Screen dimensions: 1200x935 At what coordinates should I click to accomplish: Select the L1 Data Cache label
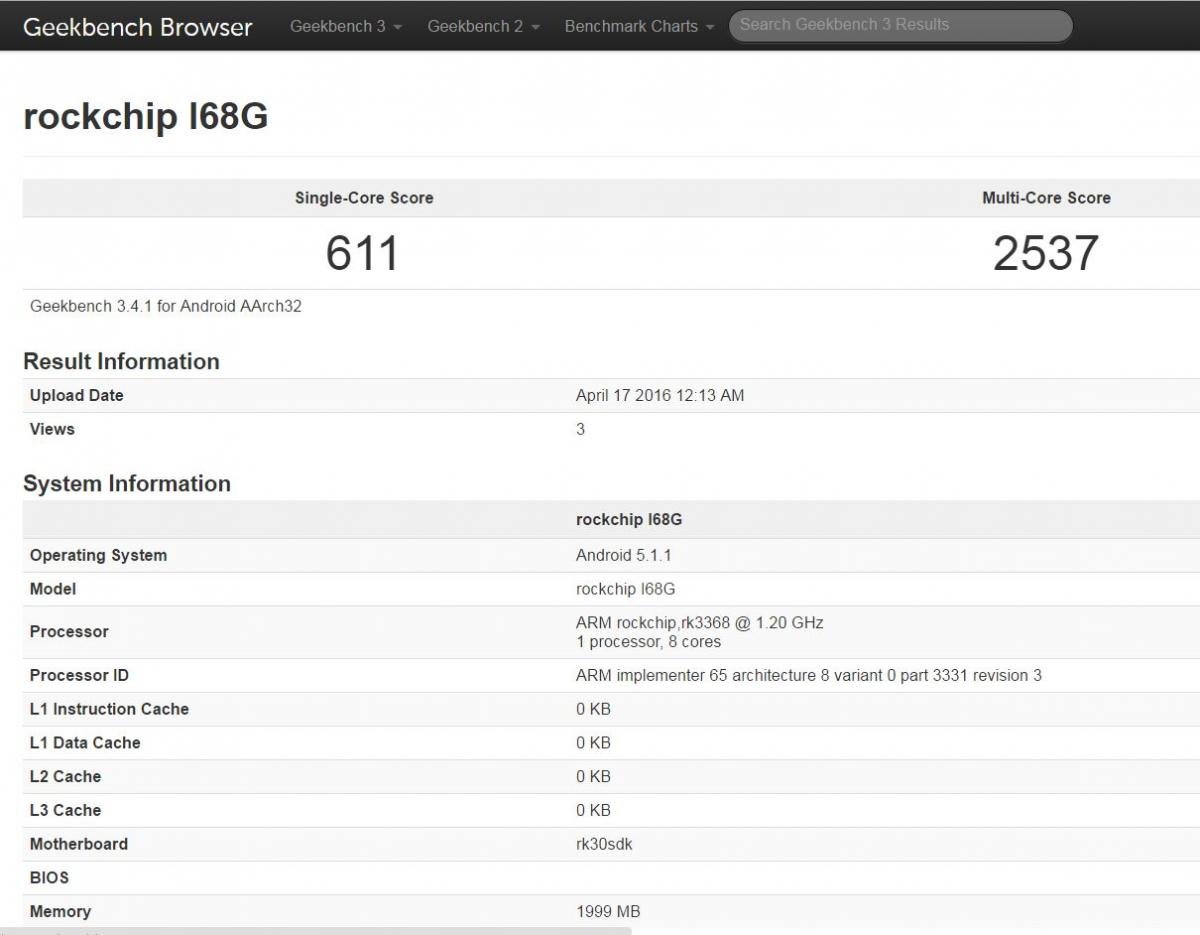point(85,743)
